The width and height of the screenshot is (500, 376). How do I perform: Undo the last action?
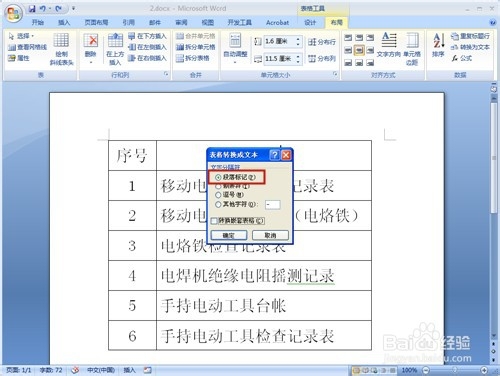(43, 9)
